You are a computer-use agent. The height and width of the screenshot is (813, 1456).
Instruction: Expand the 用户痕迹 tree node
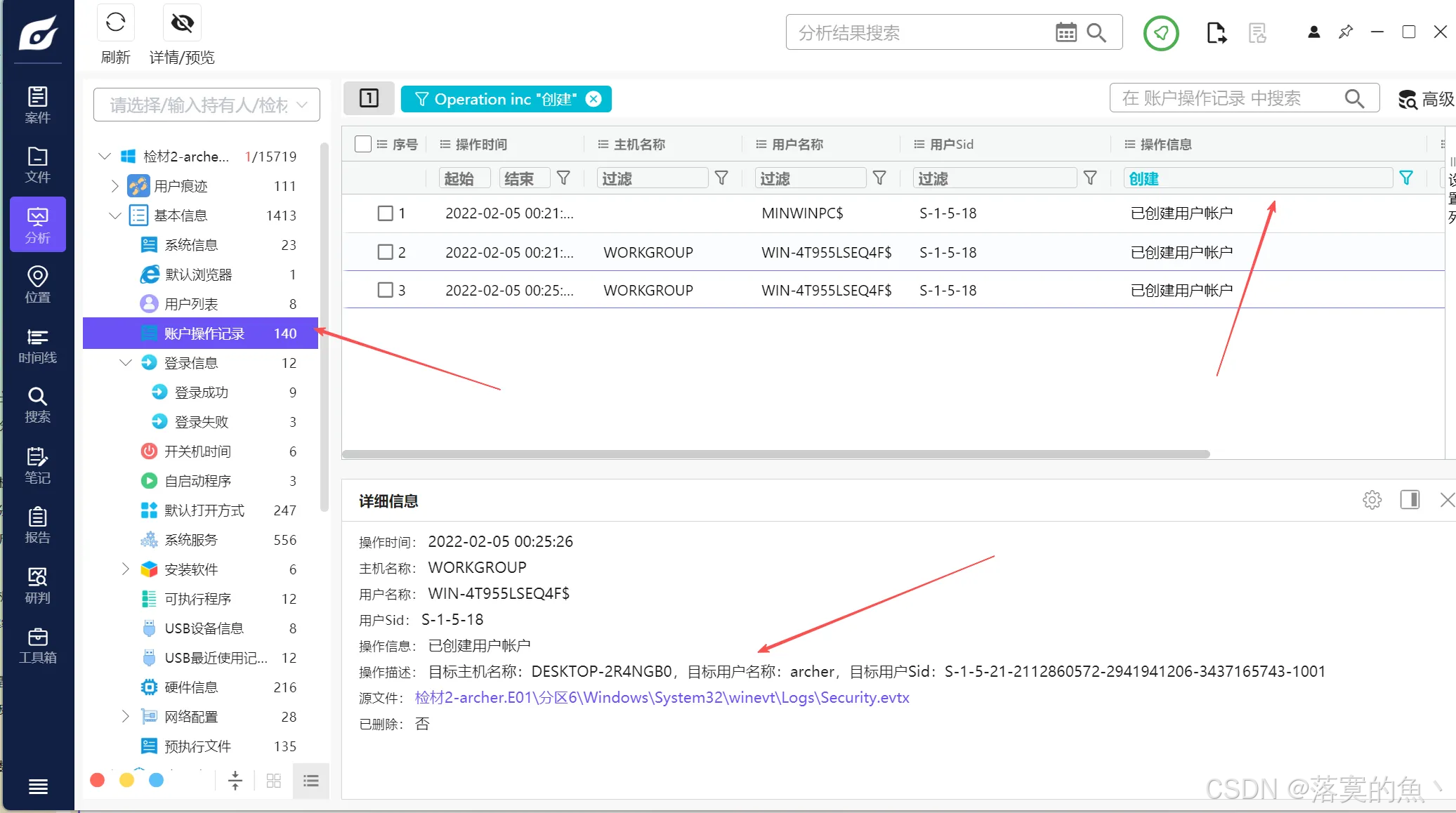[x=115, y=186]
